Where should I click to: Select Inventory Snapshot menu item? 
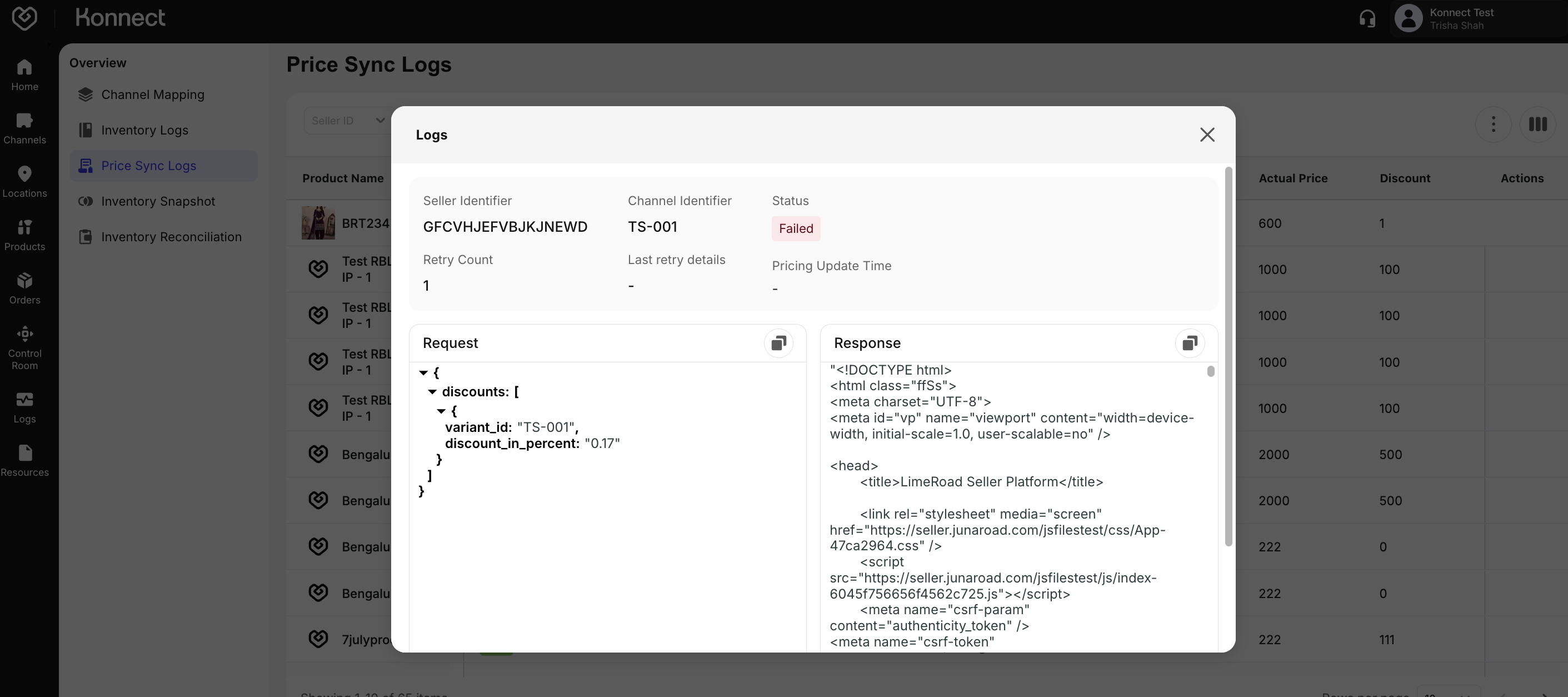tap(163, 202)
